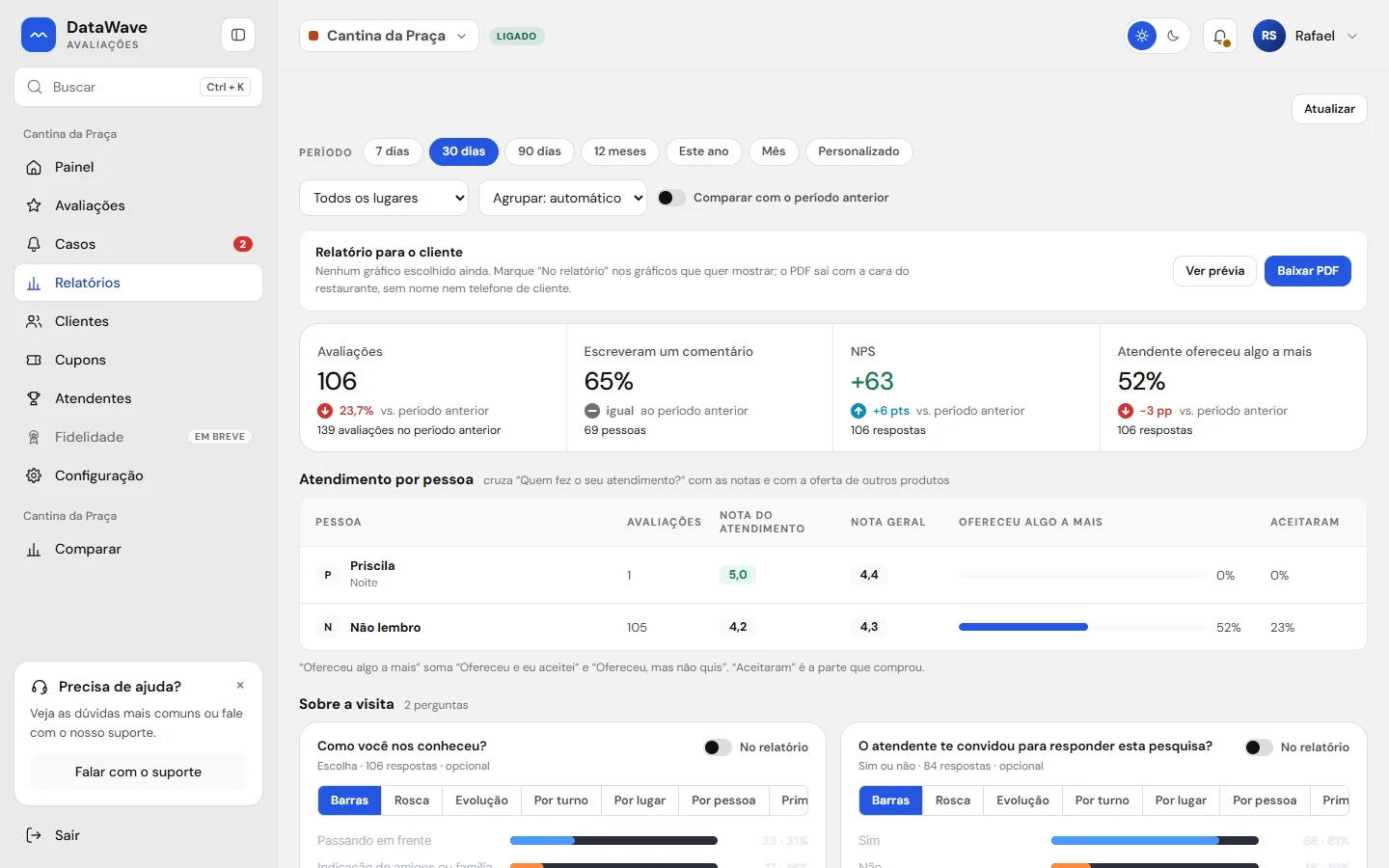Select the Personalizado period
This screenshot has height=868, width=1389.
pyautogui.click(x=858, y=151)
